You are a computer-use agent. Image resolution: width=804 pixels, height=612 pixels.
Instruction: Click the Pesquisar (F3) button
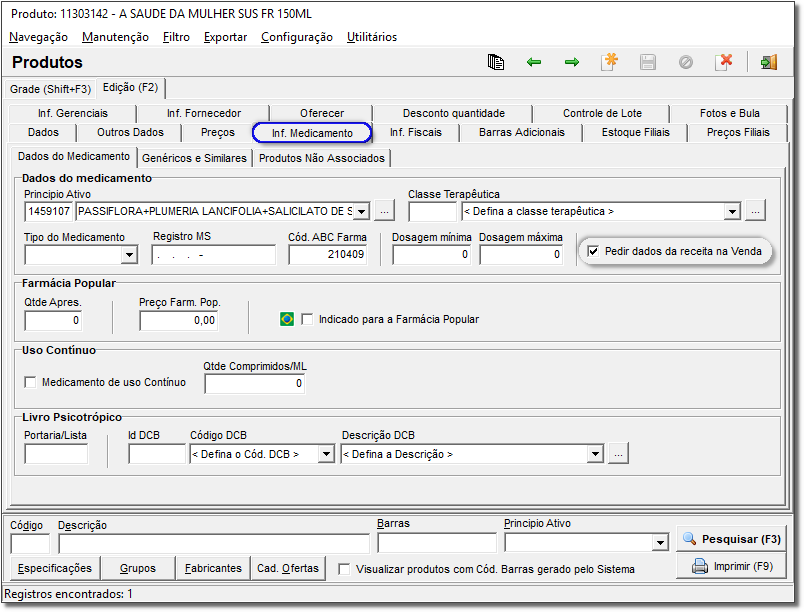point(731,539)
